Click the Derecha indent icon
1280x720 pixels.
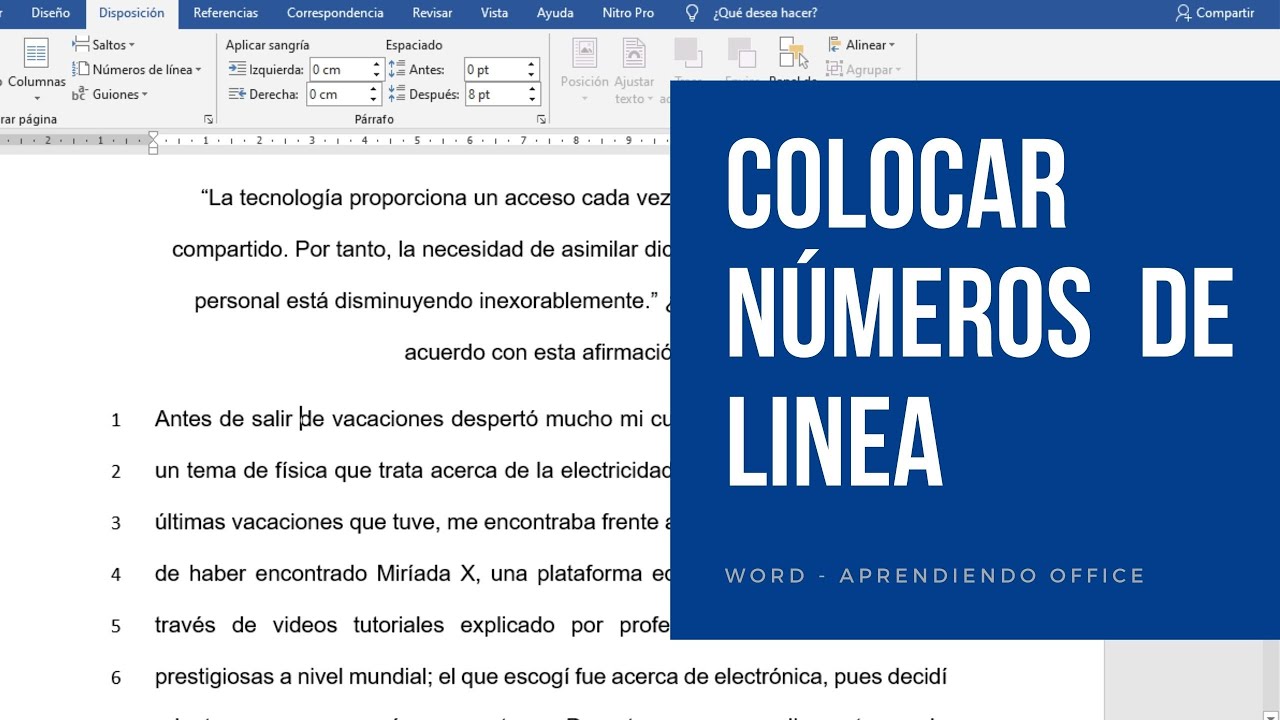(x=237, y=94)
